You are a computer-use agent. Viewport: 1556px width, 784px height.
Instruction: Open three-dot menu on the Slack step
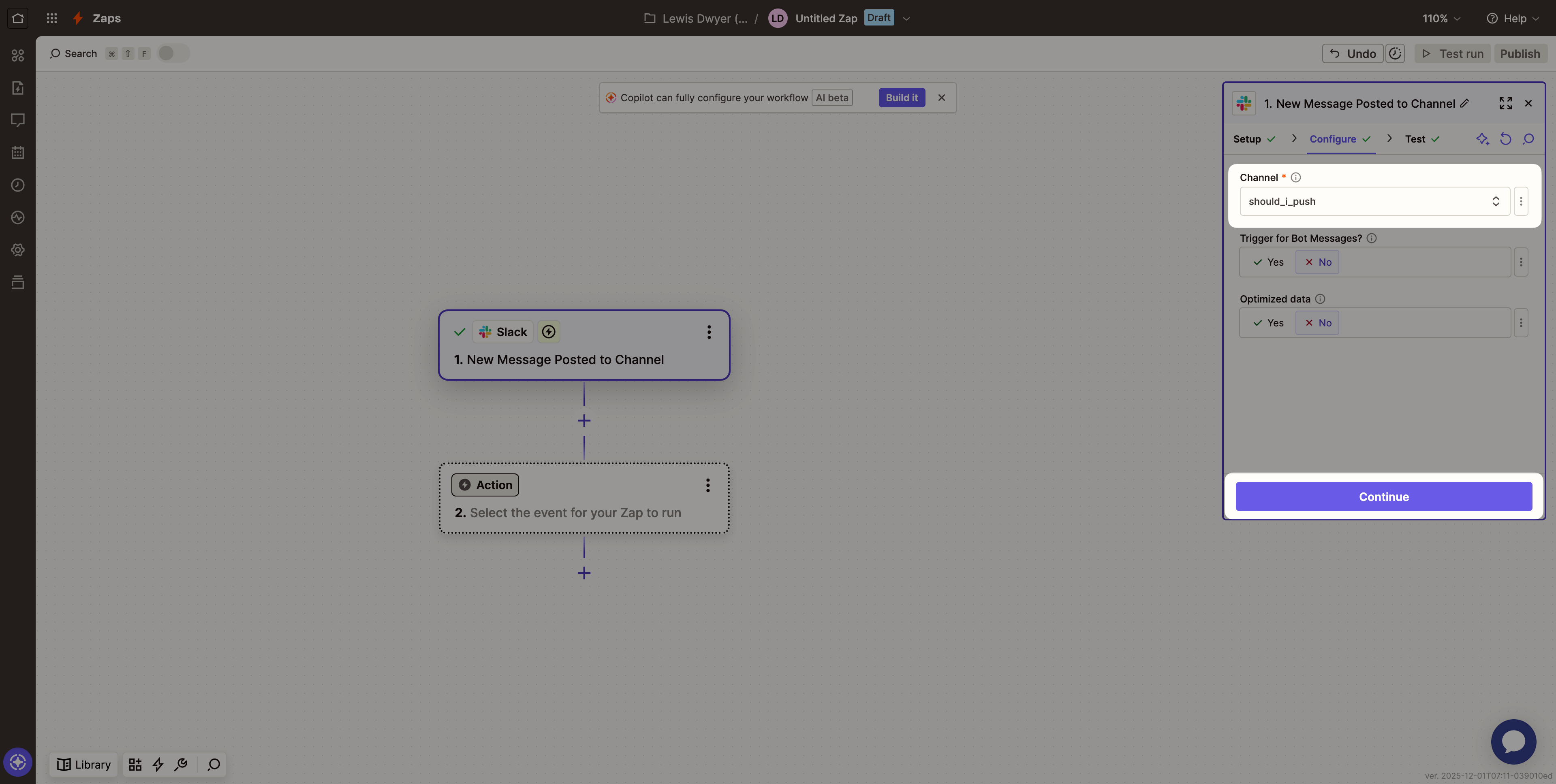709,332
